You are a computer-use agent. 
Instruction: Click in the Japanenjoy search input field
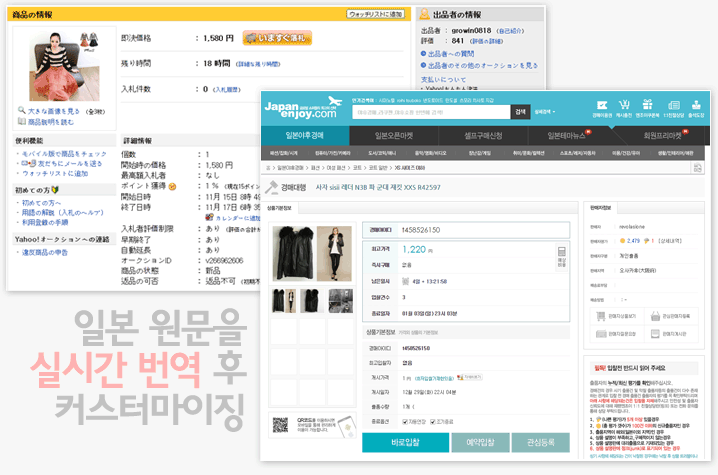pyautogui.click(x=431, y=112)
